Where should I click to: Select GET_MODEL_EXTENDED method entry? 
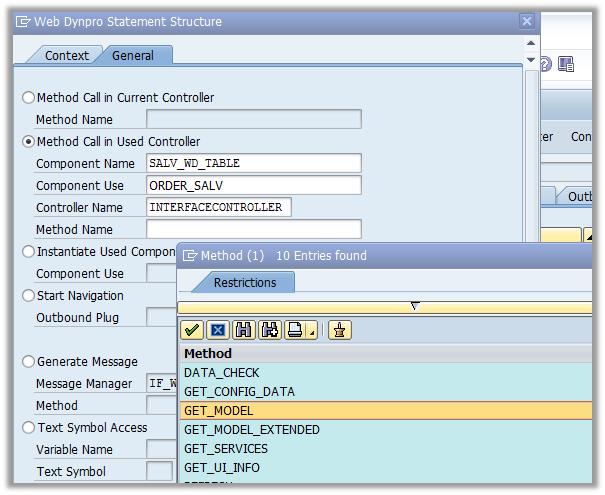pos(386,429)
